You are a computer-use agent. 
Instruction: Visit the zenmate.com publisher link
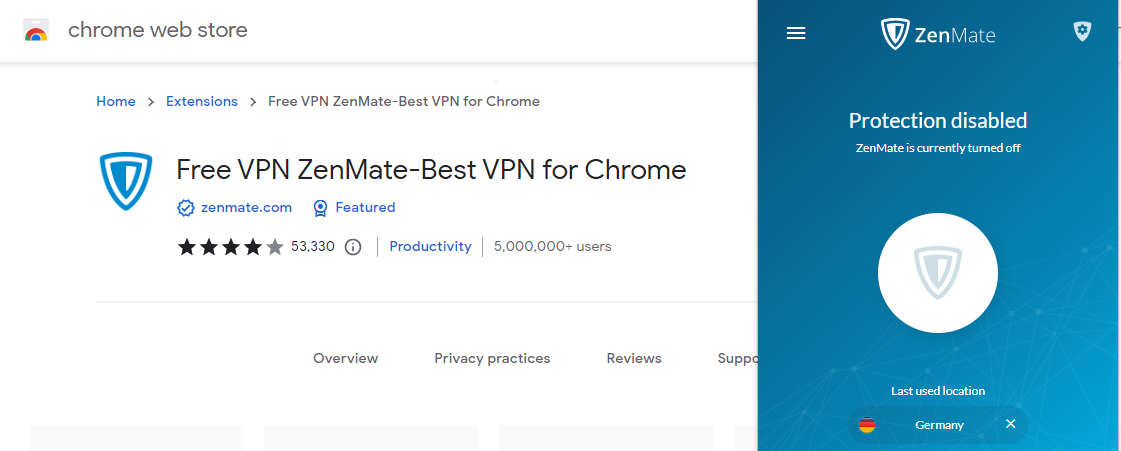[246, 208]
